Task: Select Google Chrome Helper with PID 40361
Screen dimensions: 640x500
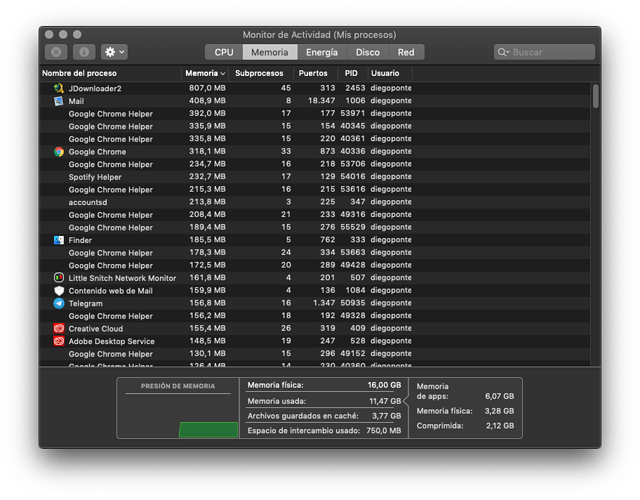Action: pyautogui.click(x=315, y=139)
